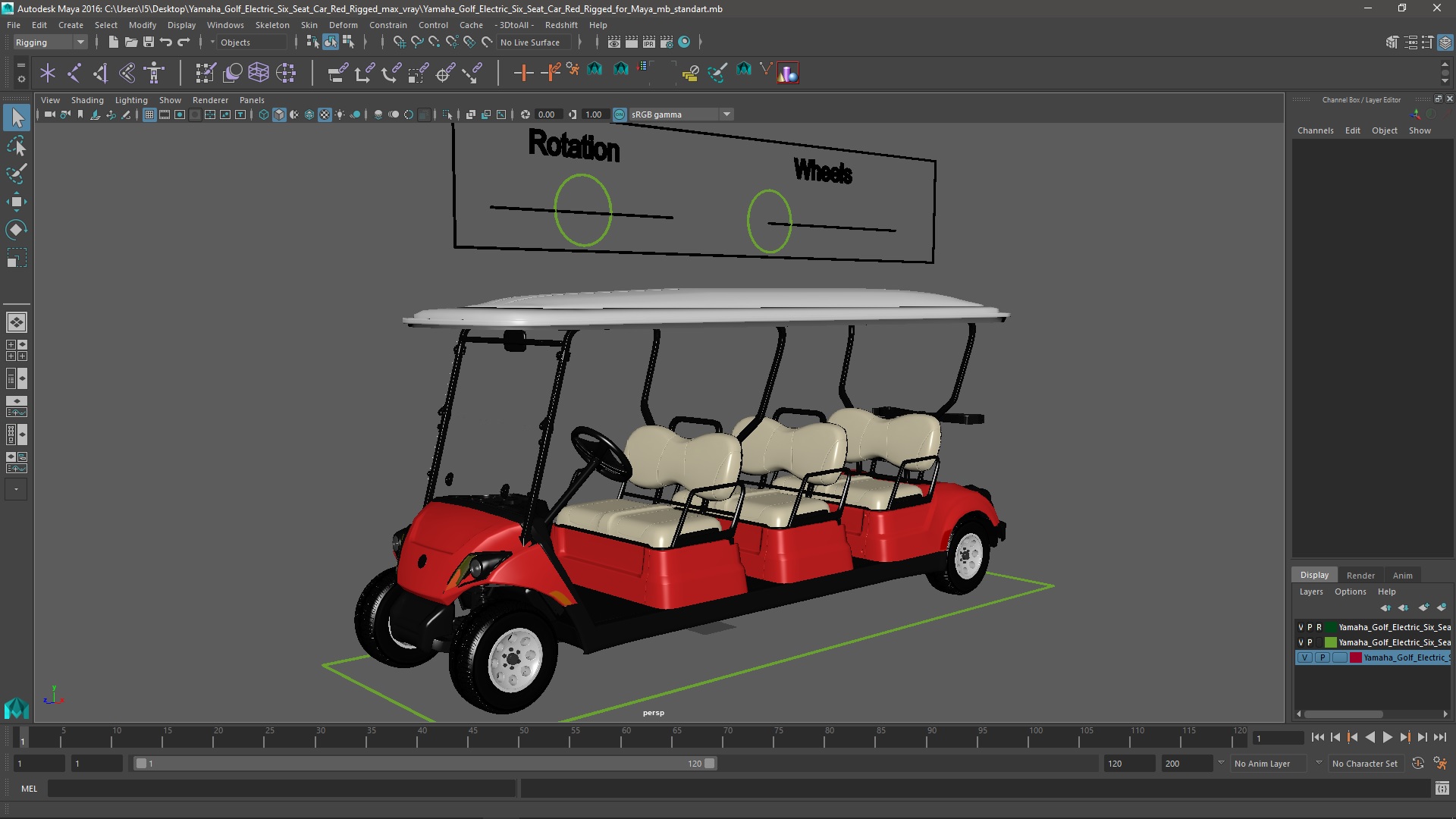Open the Rigging menu set dropdown

coord(50,42)
